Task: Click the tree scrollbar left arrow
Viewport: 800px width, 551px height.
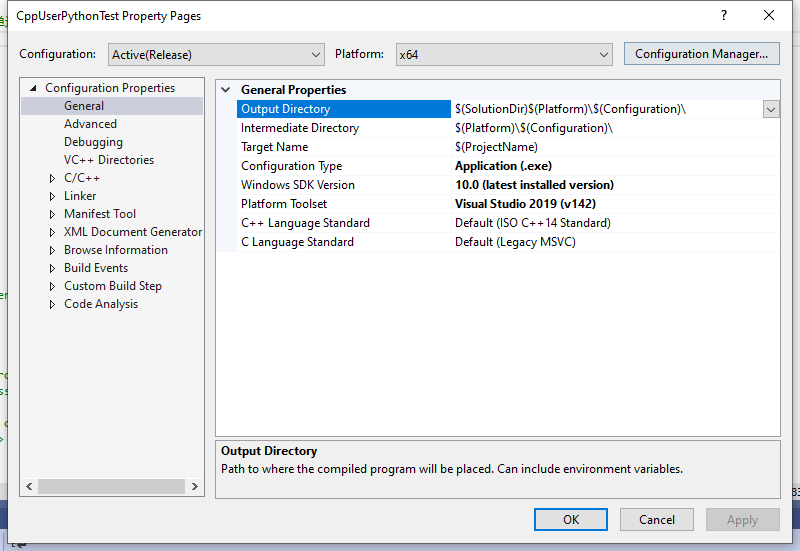Action: pyautogui.click(x=29, y=487)
